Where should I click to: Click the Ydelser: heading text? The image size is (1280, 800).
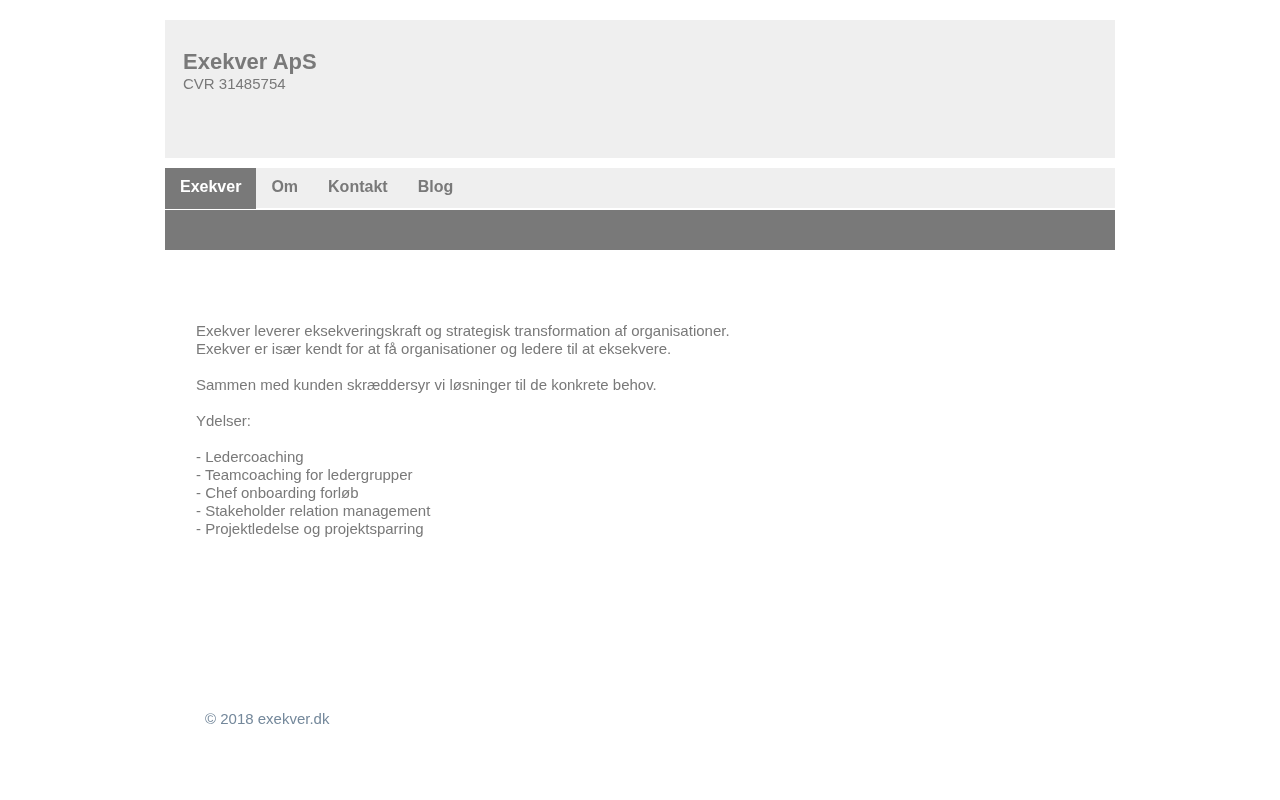223,421
